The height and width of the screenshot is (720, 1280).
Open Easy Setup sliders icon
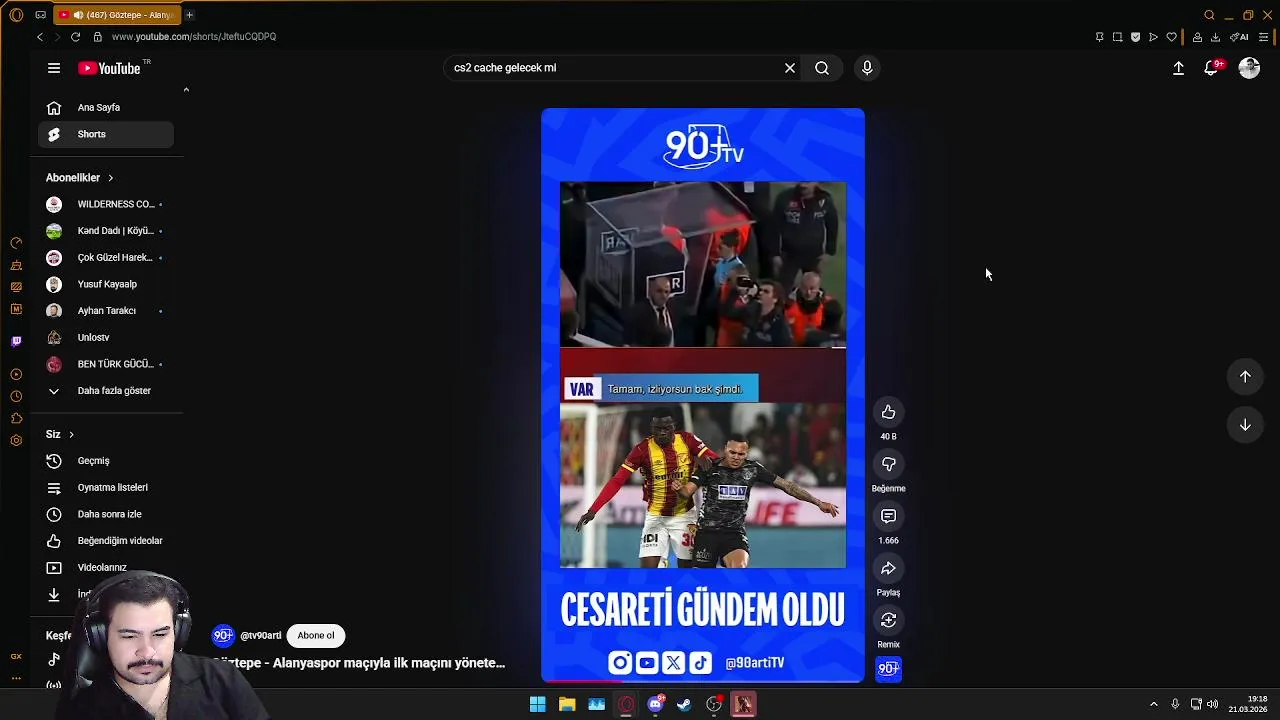click(1263, 37)
